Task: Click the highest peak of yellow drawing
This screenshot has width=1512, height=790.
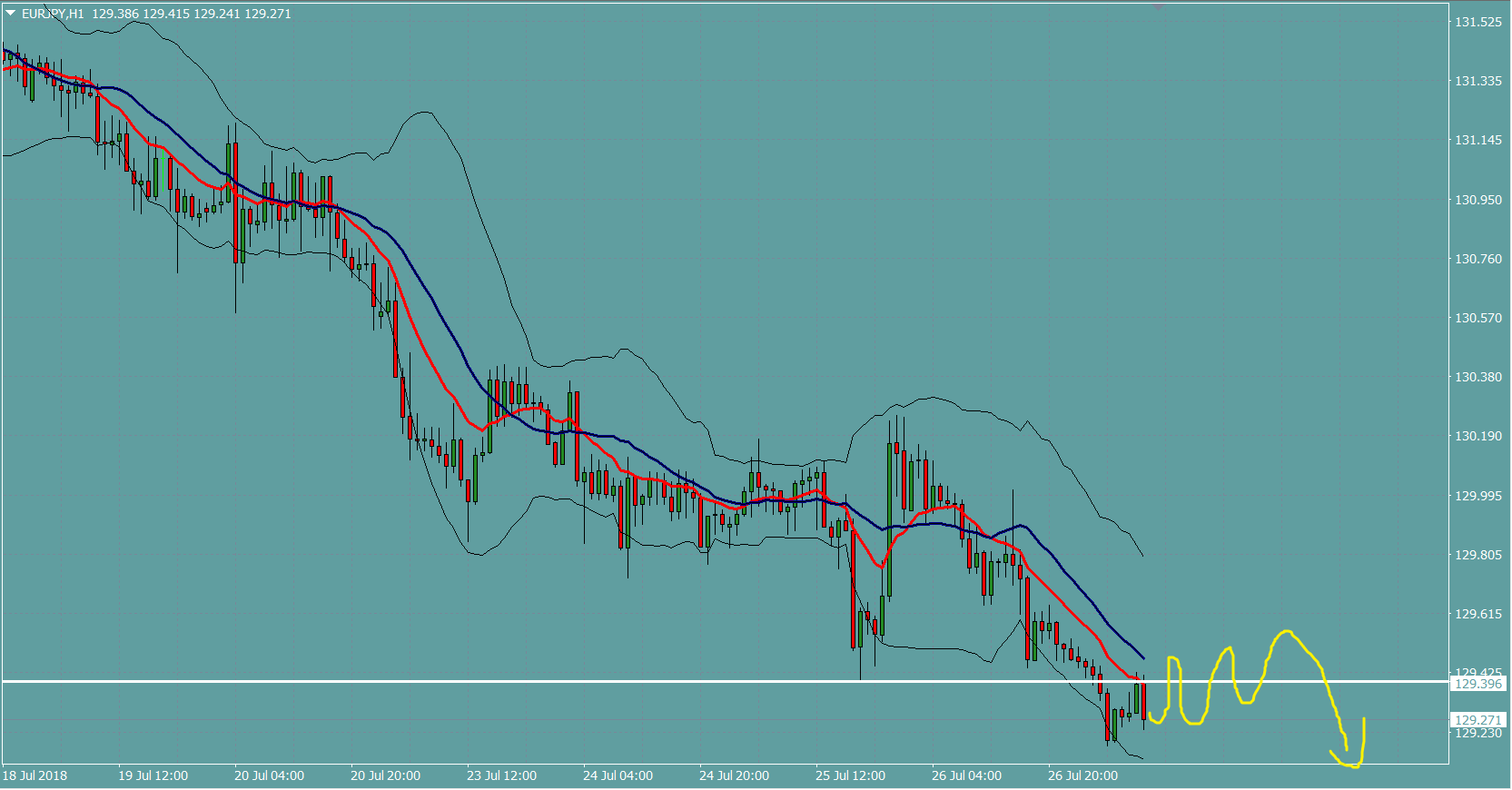Action: [1285, 631]
